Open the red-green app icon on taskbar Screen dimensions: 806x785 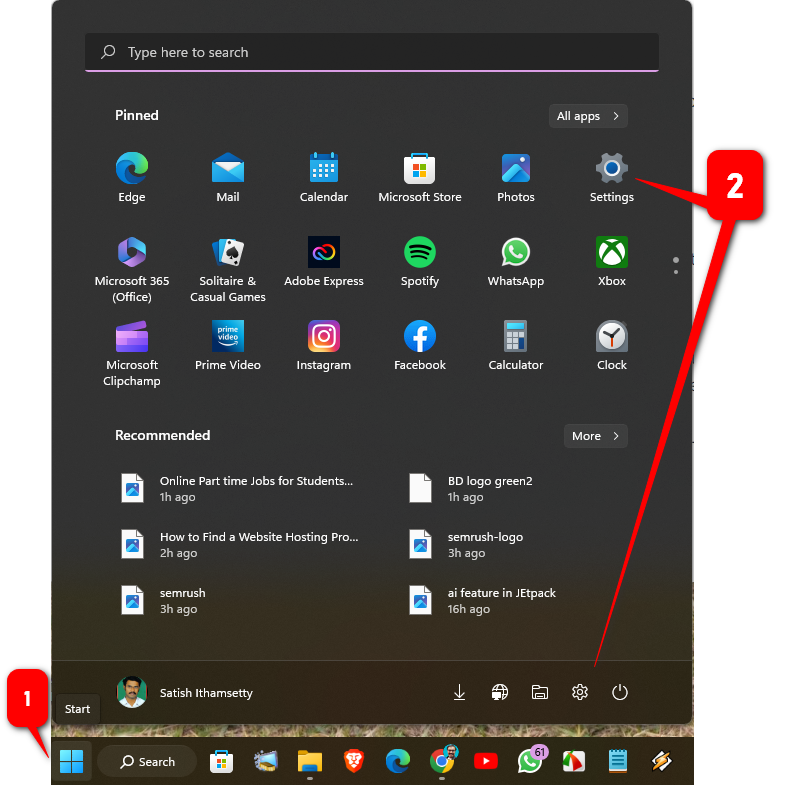pyautogui.click(x=574, y=761)
